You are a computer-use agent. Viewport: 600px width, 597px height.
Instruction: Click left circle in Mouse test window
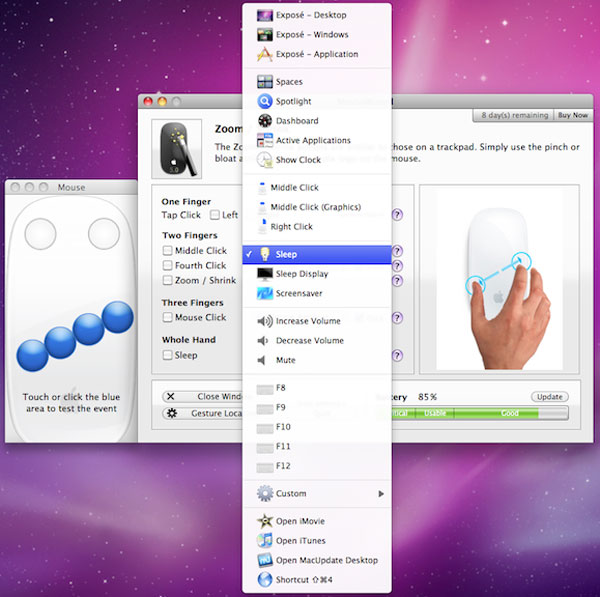click(40, 234)
